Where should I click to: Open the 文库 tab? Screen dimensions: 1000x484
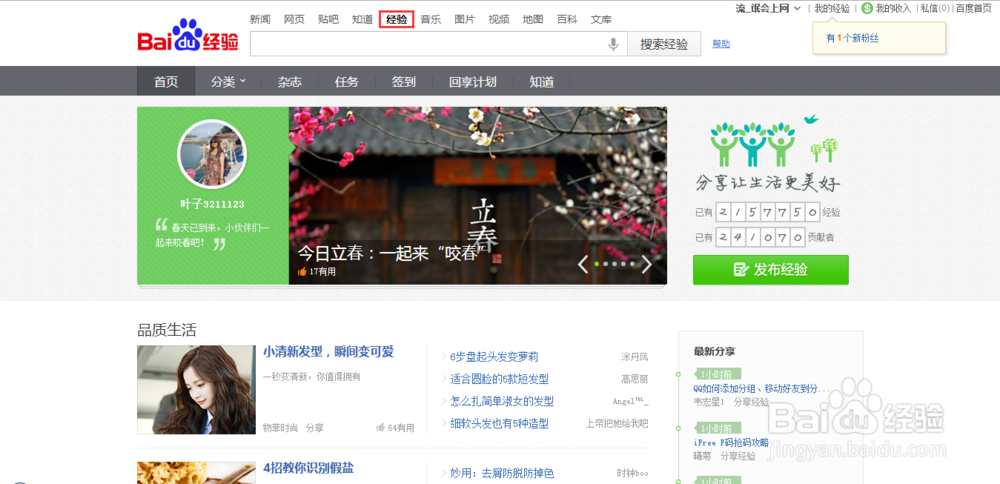[x=601, y=19]
